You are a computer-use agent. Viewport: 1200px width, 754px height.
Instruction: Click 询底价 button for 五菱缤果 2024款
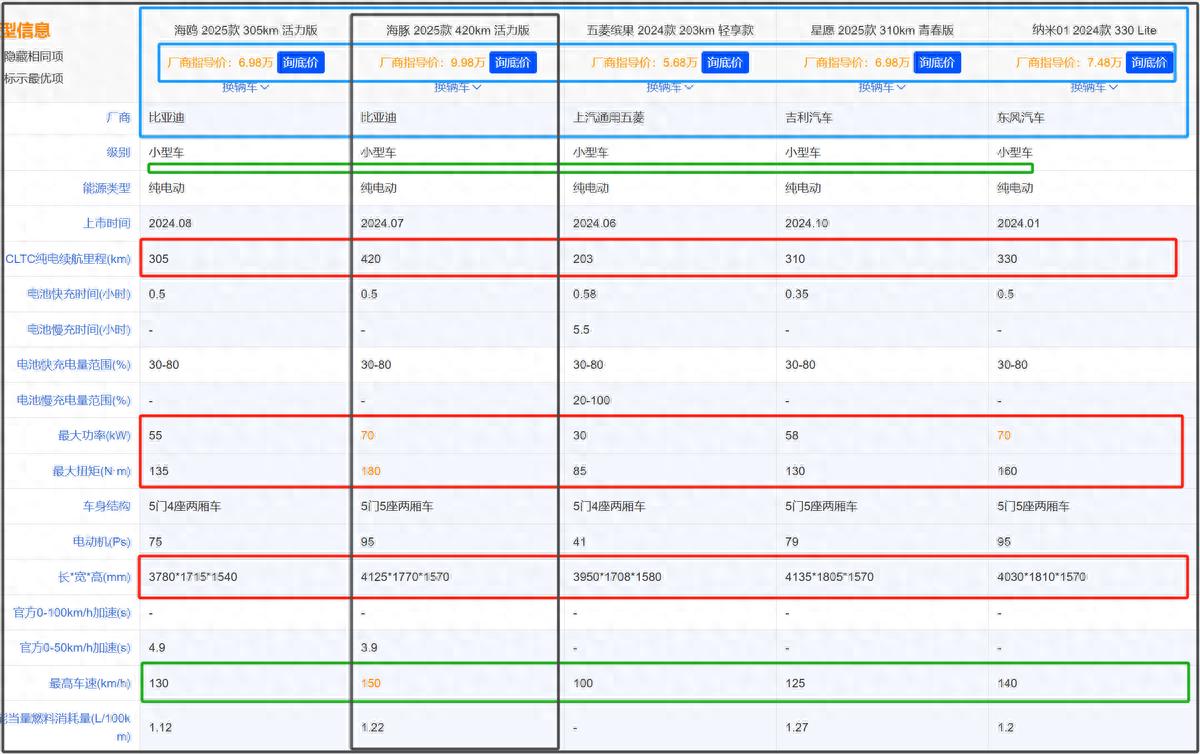(725, 63)
